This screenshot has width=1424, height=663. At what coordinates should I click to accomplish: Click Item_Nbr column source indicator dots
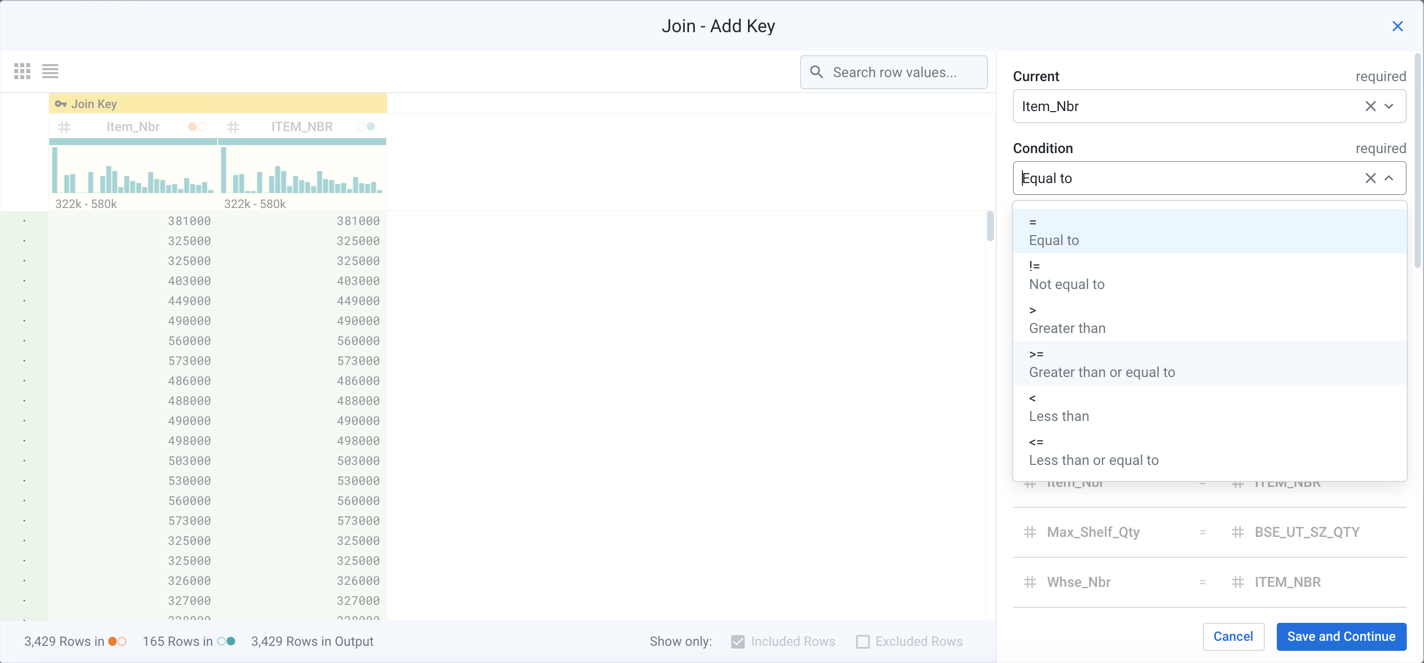[197, 127]
